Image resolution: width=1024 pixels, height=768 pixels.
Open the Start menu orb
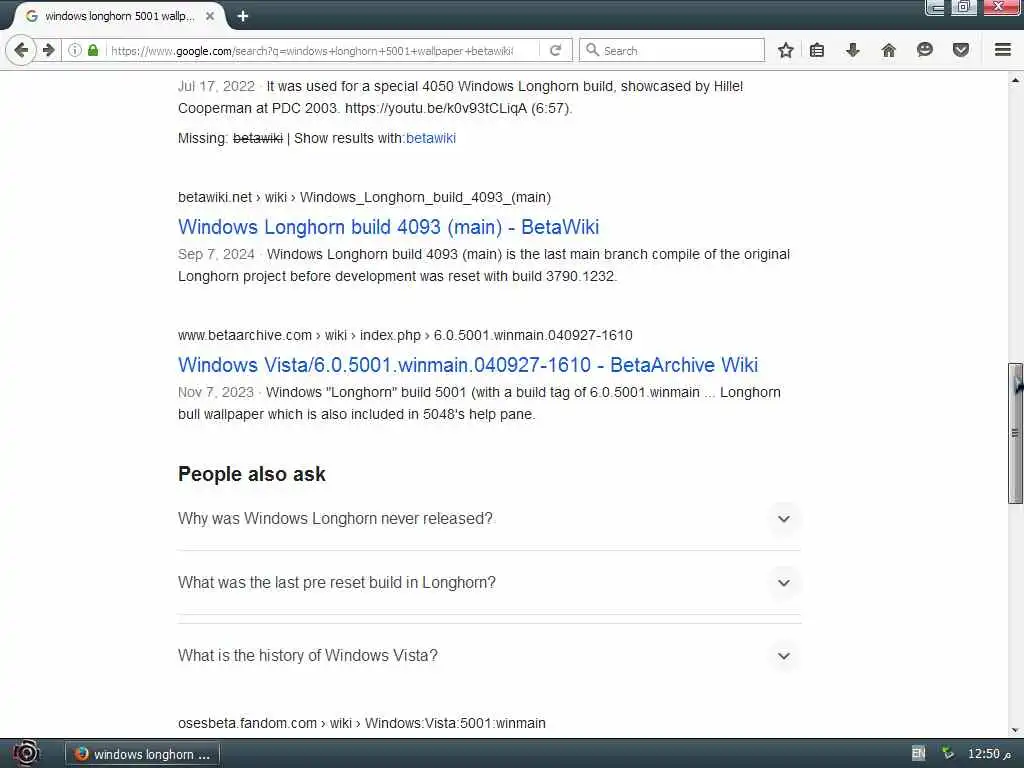(25, 754)
